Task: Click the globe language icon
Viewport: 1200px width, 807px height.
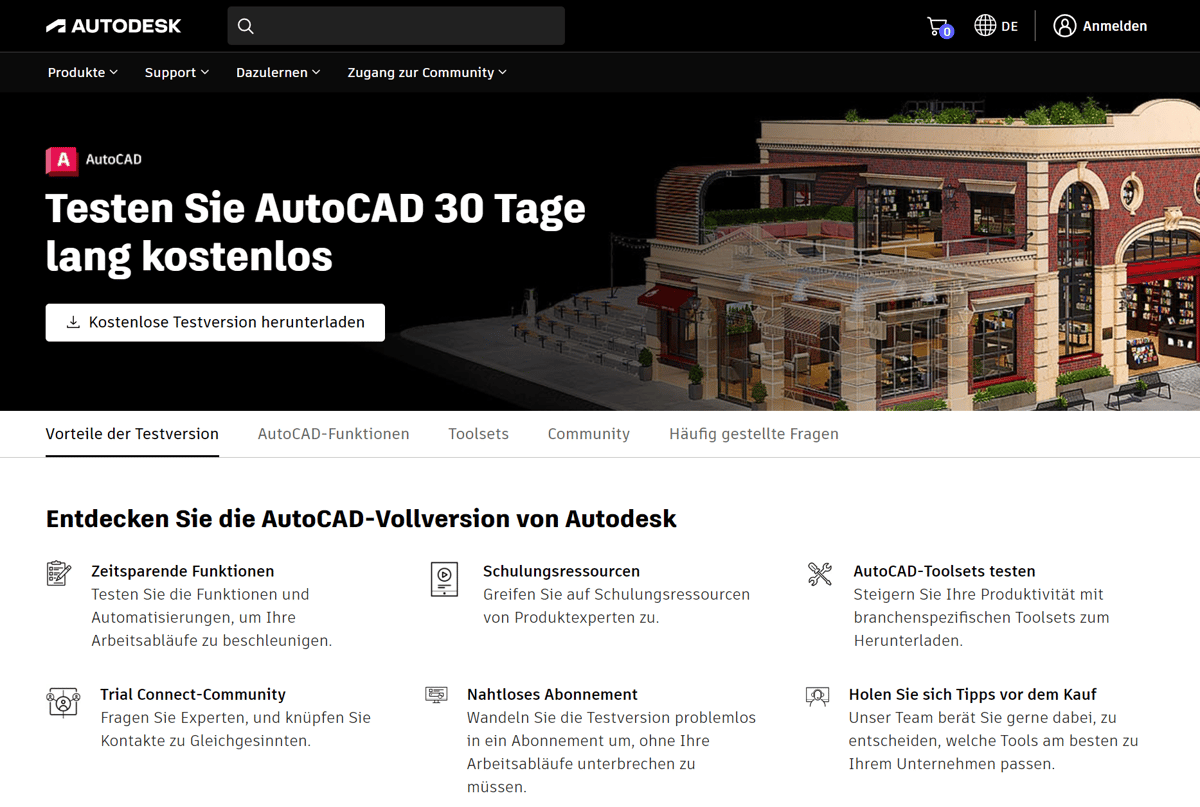Action: [x=985, y=26]
